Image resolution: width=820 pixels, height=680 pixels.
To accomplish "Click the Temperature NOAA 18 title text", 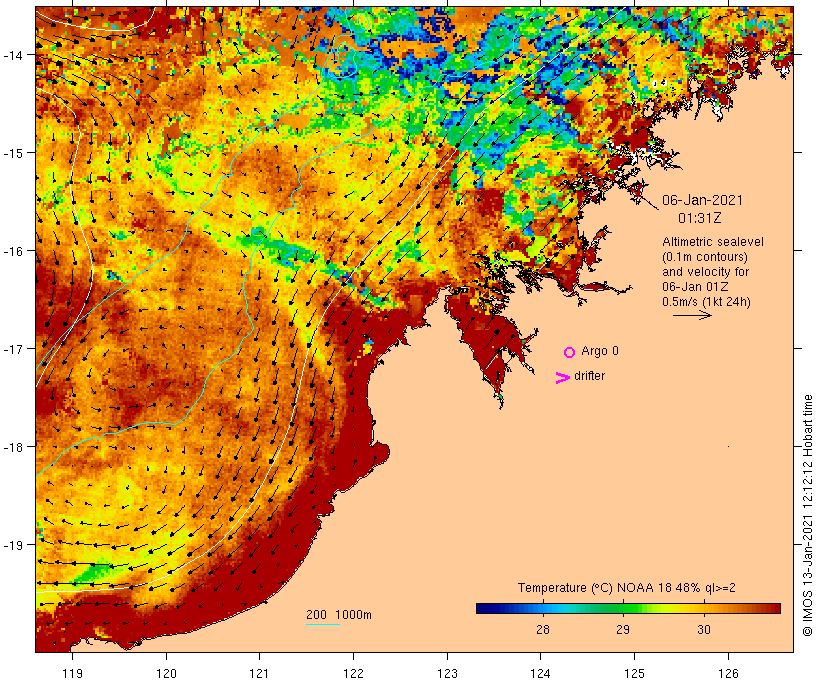I will (627, 587).
